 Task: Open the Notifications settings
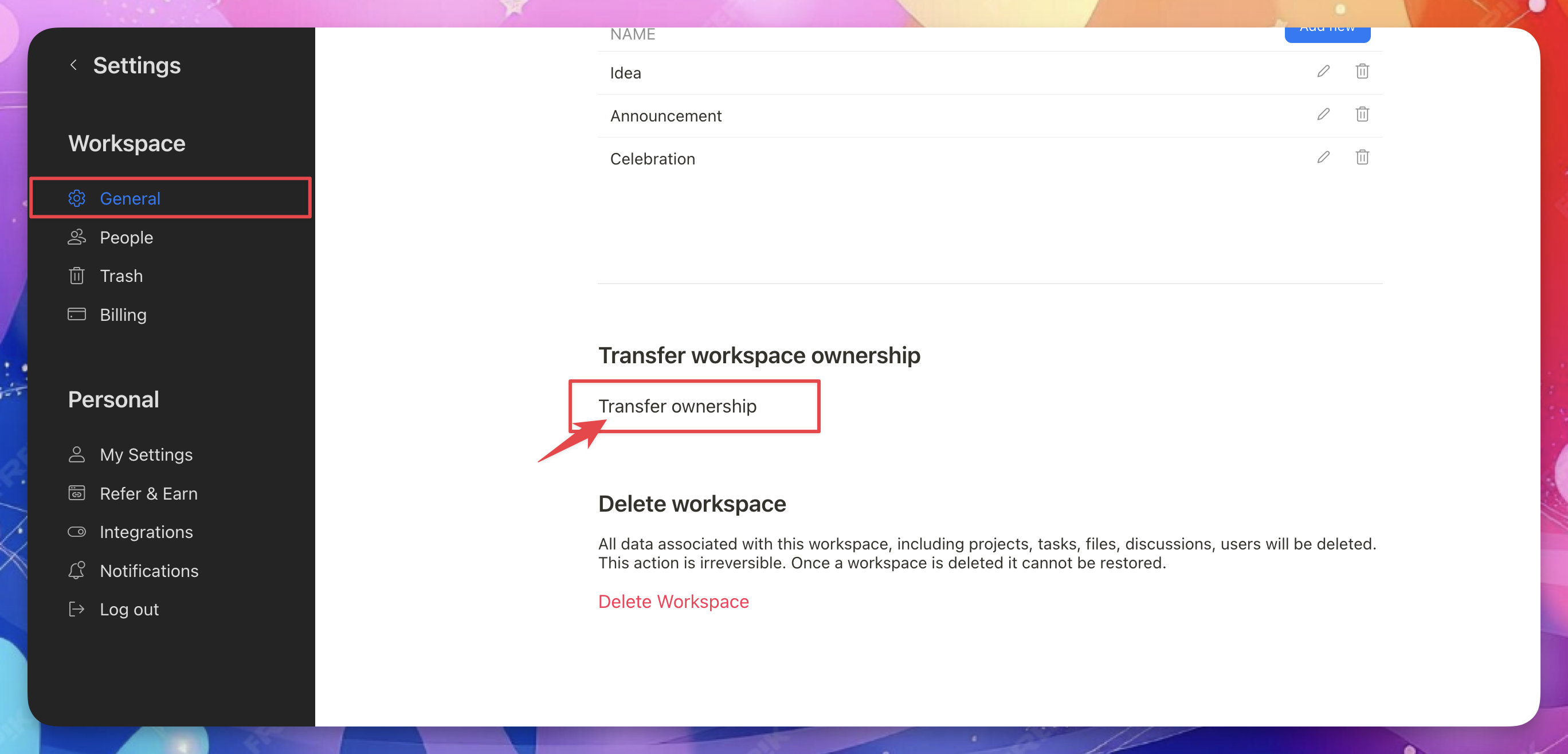tap(148, 571)
